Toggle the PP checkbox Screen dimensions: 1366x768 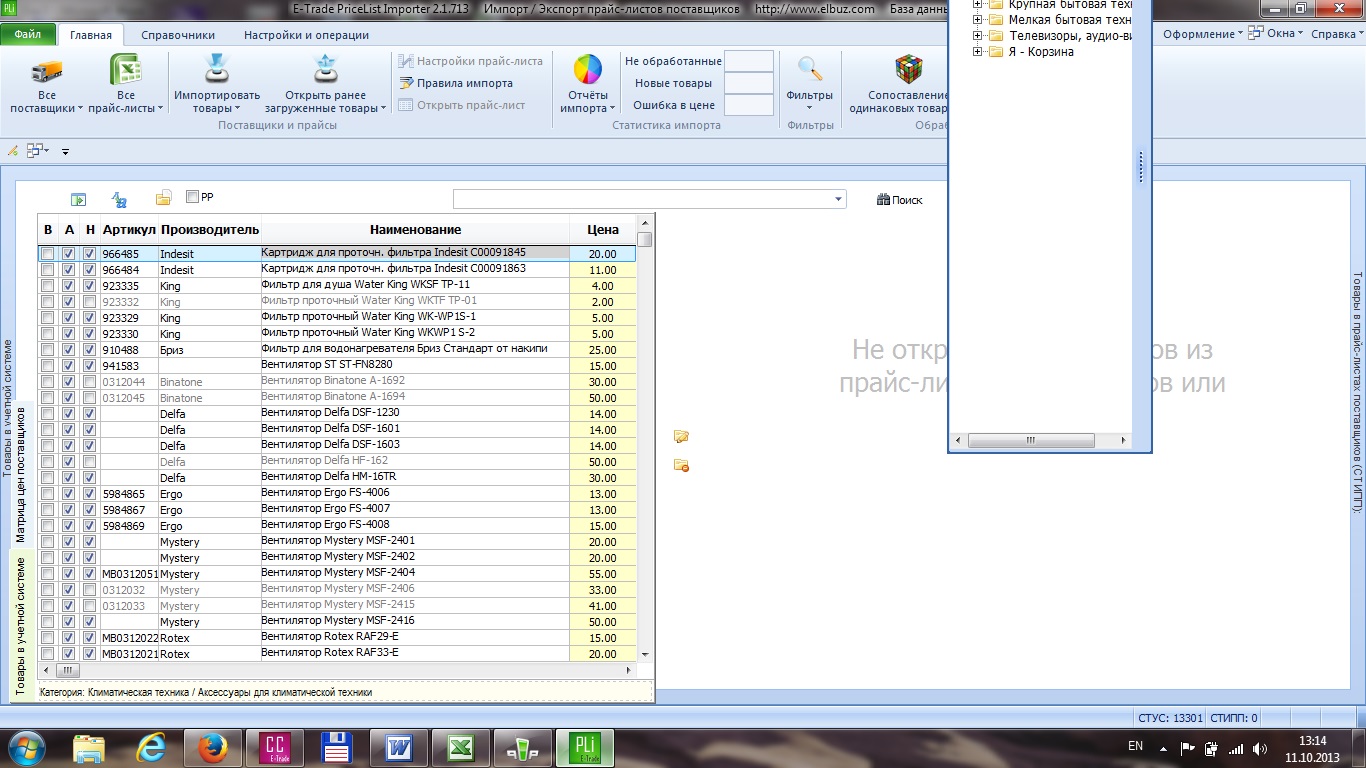pyautogui.click(x=192, y=197)
